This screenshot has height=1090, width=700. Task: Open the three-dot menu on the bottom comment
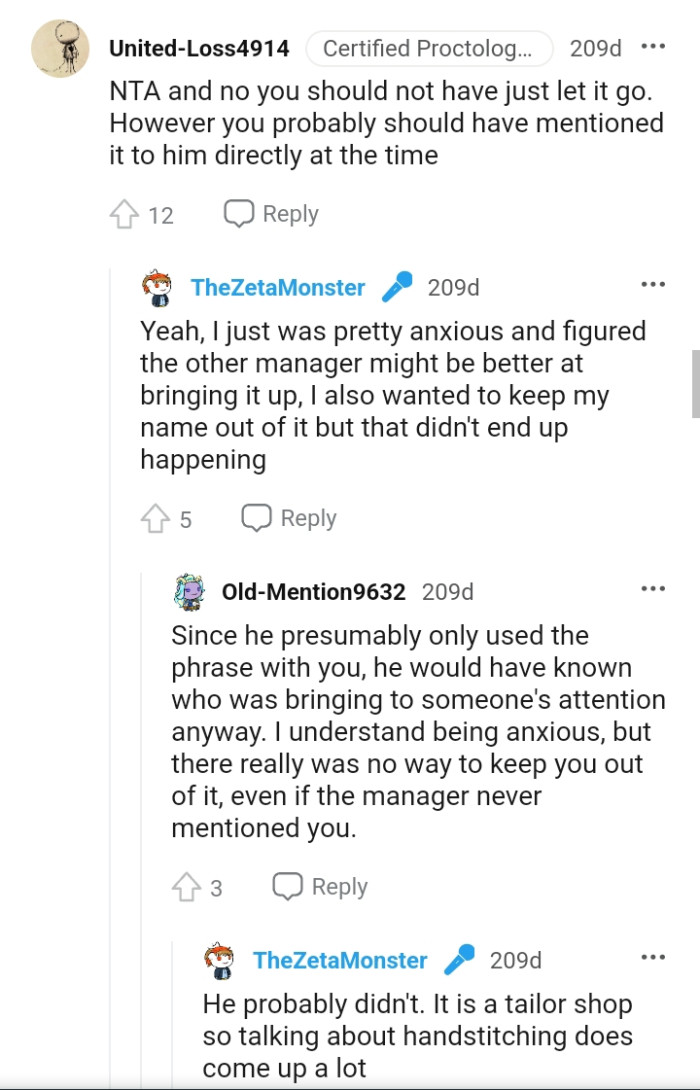[x=655, y=955]
